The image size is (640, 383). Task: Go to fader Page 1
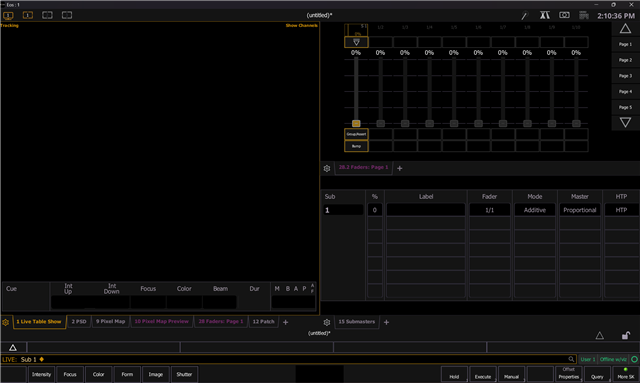click(x=625, y=44)
